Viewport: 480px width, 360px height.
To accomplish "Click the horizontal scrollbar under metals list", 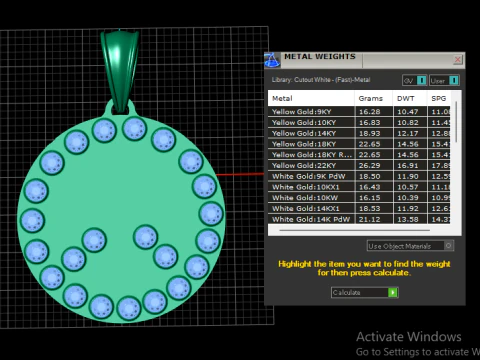I will coord(354,230).
